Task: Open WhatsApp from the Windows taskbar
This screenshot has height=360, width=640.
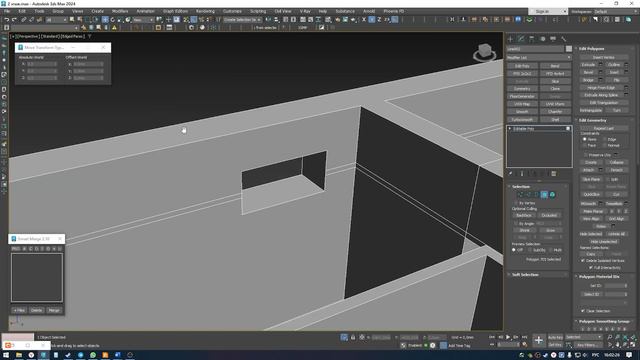Action: (x=93, y=355)
